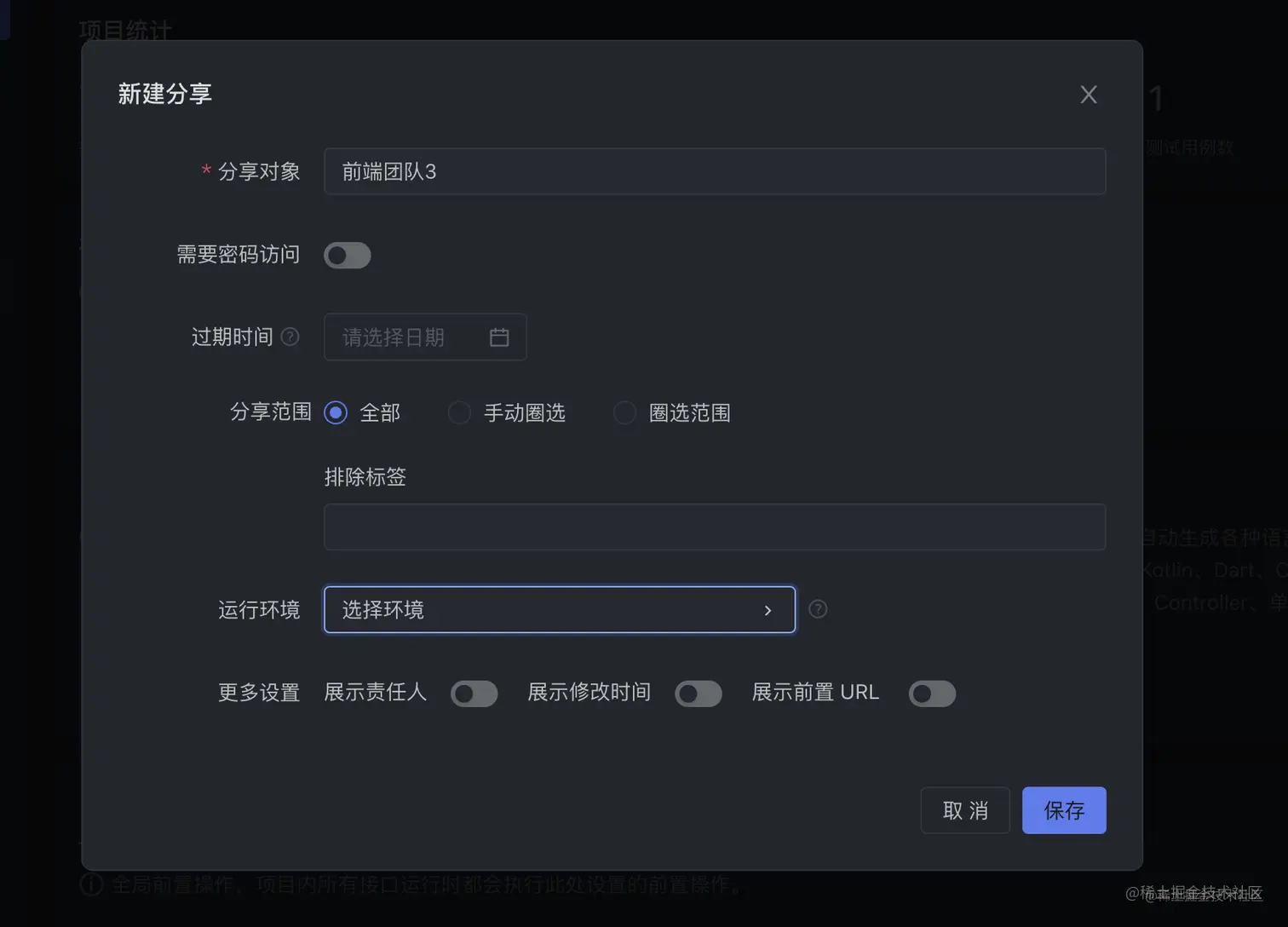Select the 手动圈选 radio option
This screenshot has height=927, width=1288.
(x=459, y=413)
